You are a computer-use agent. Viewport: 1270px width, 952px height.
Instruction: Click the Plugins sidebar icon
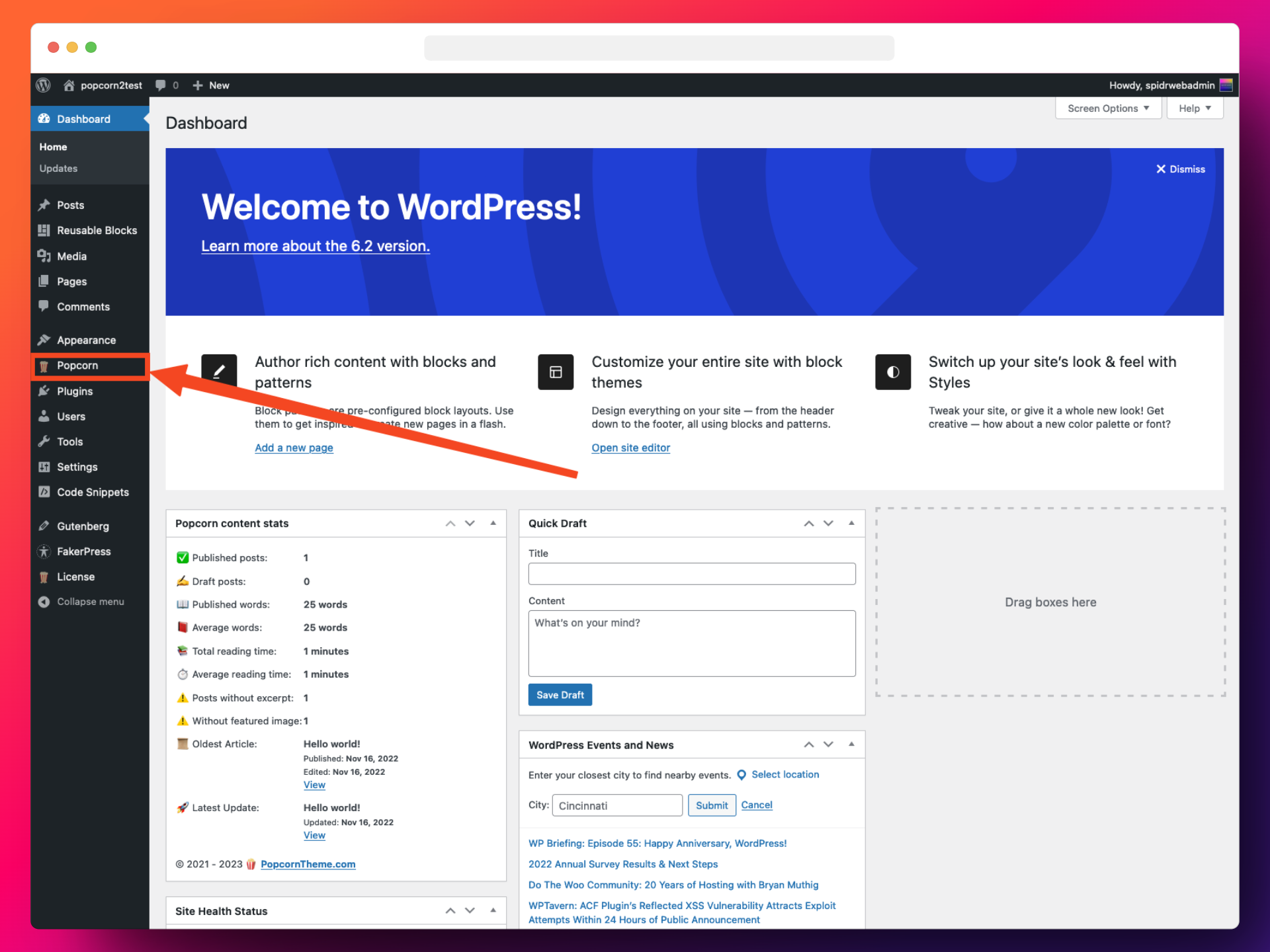coord(44,391)
